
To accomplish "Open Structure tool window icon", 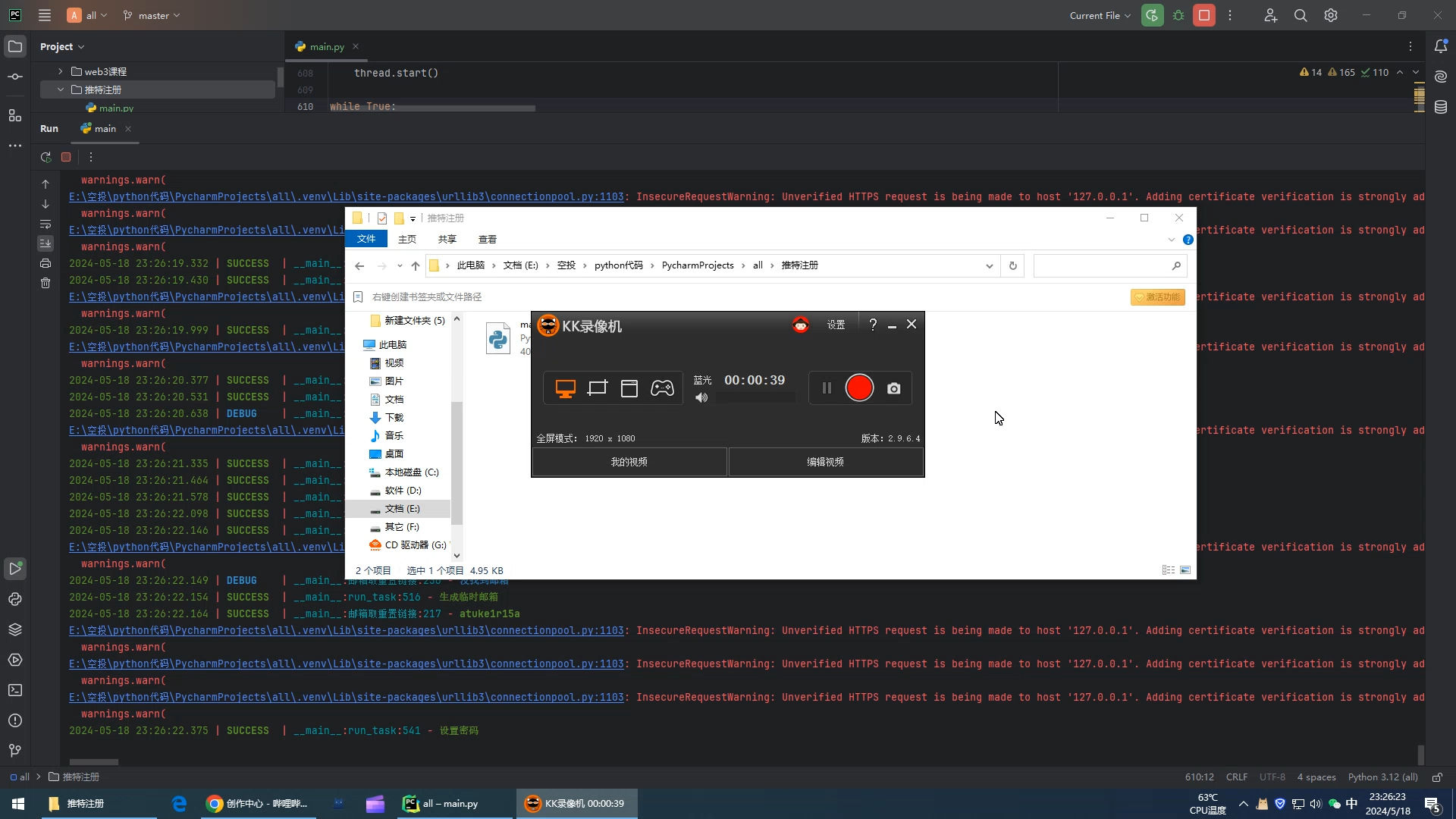I will [x=15, y=115].
